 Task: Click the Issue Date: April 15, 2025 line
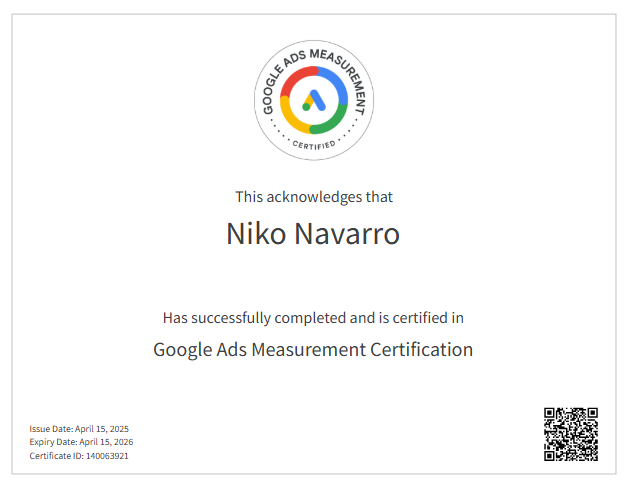(x=79, y=429)
